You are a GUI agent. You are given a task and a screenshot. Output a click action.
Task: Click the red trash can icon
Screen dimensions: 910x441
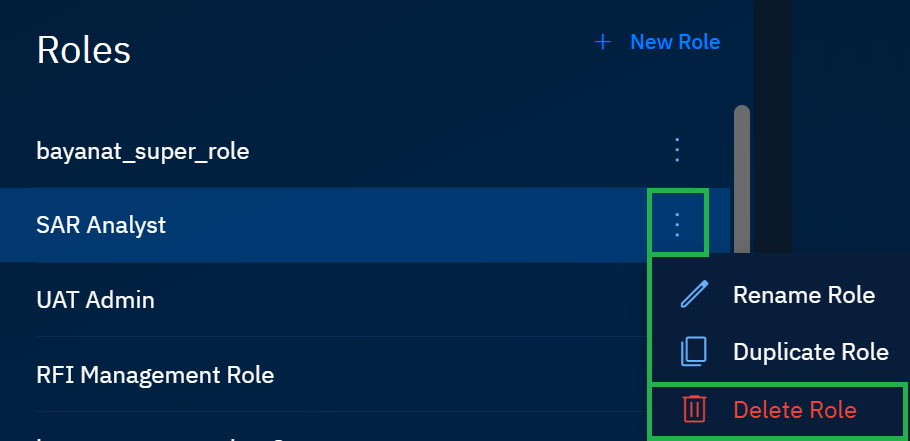pos(694,409)
